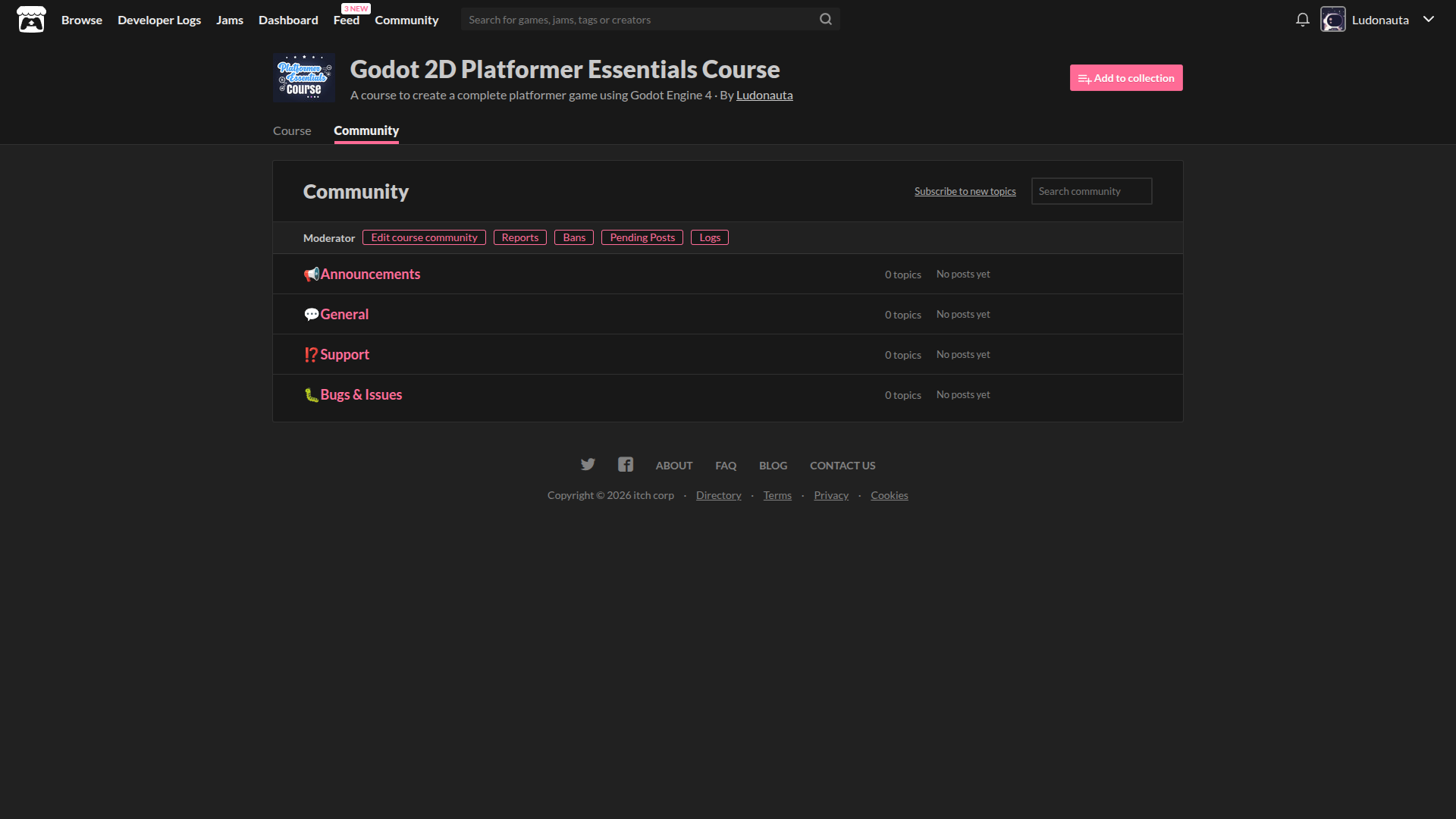Select the Community tab under the course title
1456x819 pixels.
[366, 131]
